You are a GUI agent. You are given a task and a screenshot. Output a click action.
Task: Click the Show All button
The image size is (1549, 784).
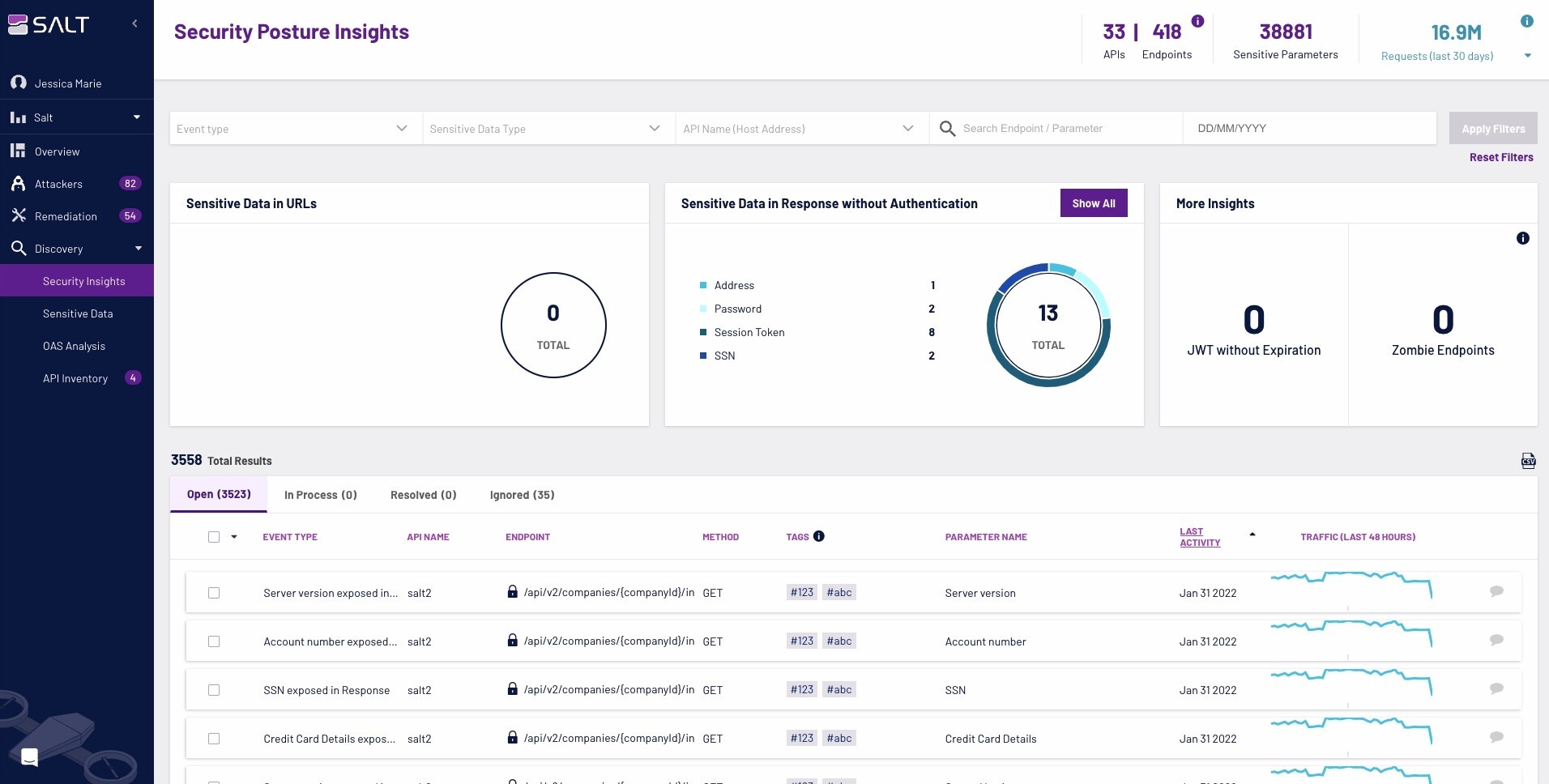point(1094,203)
